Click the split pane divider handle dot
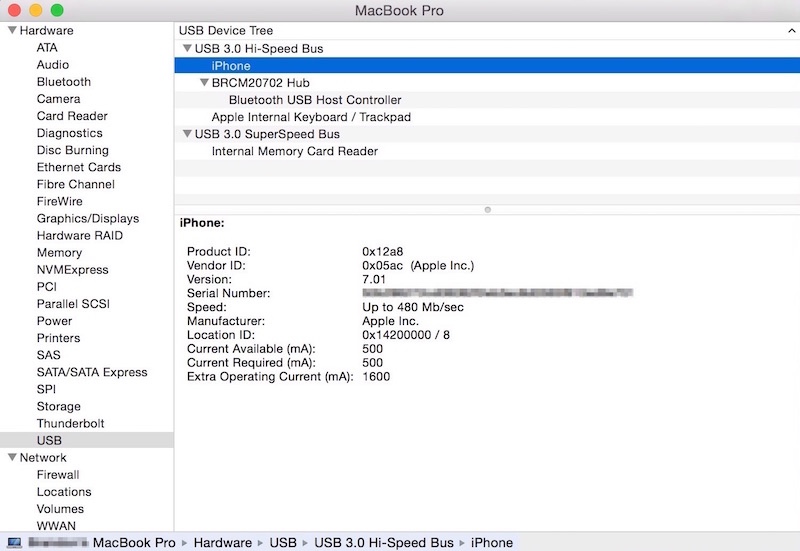Screen dimensions: 800x551 coord(487,210)
